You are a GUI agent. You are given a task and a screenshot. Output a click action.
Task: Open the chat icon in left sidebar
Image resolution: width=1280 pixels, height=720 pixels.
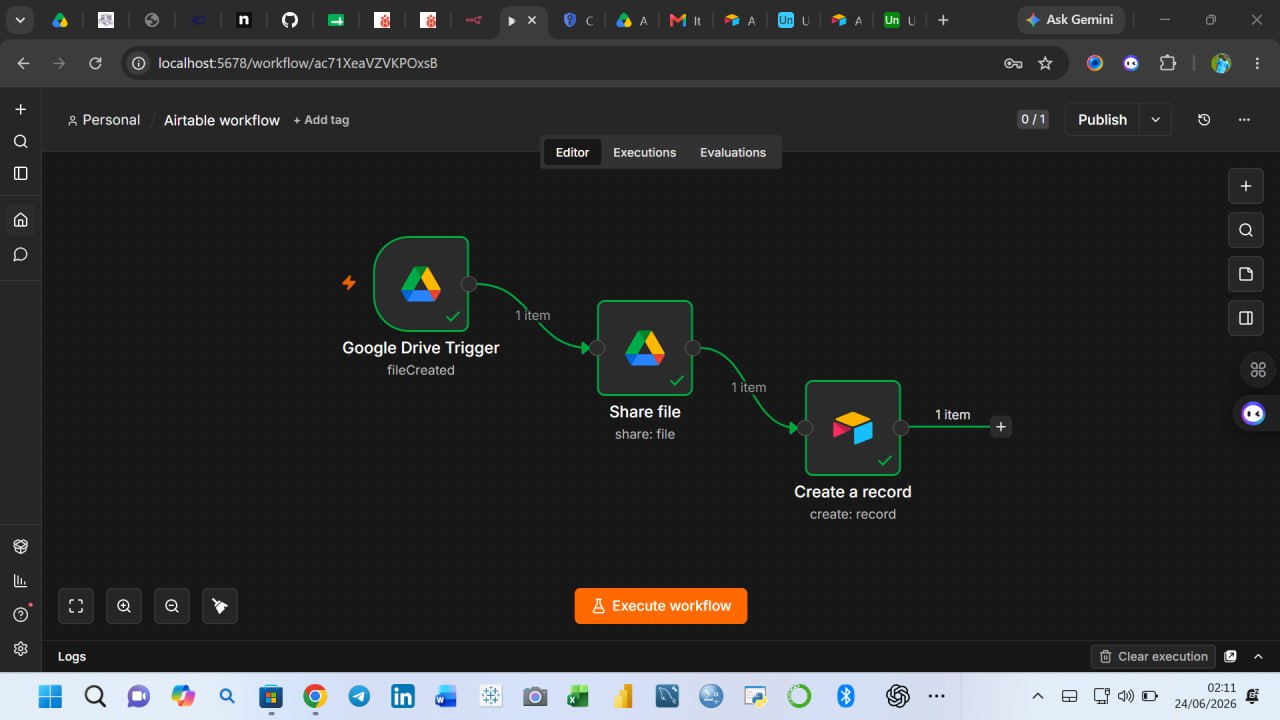pos(20,254)
